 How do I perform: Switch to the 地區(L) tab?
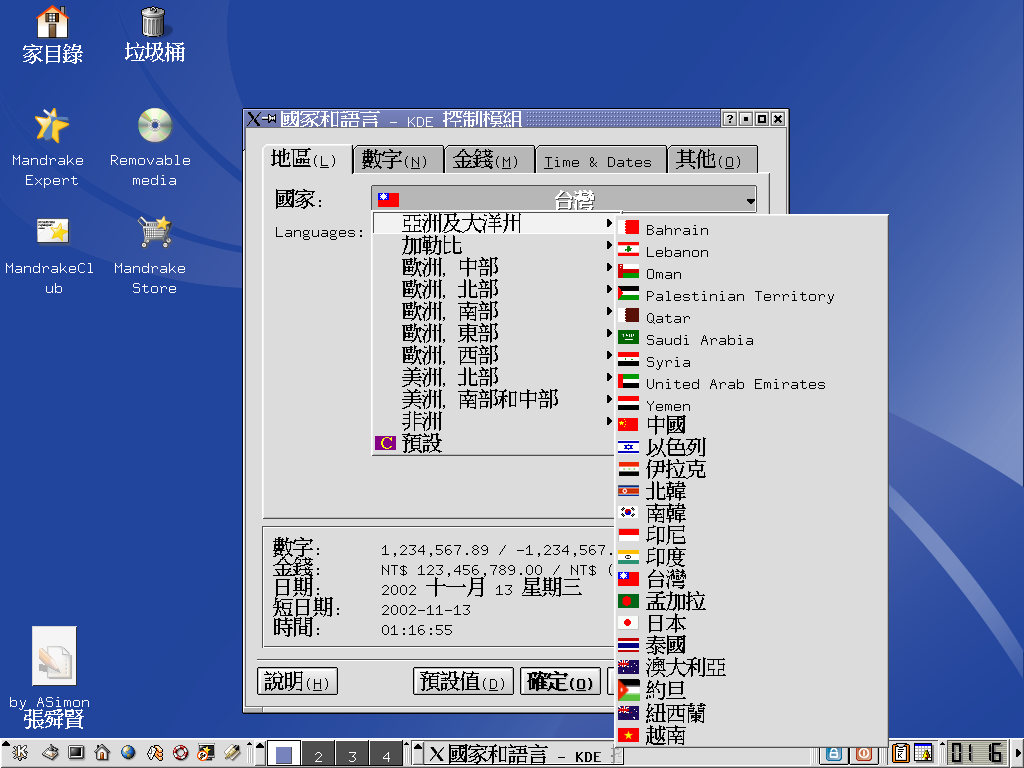coord(307,159)
